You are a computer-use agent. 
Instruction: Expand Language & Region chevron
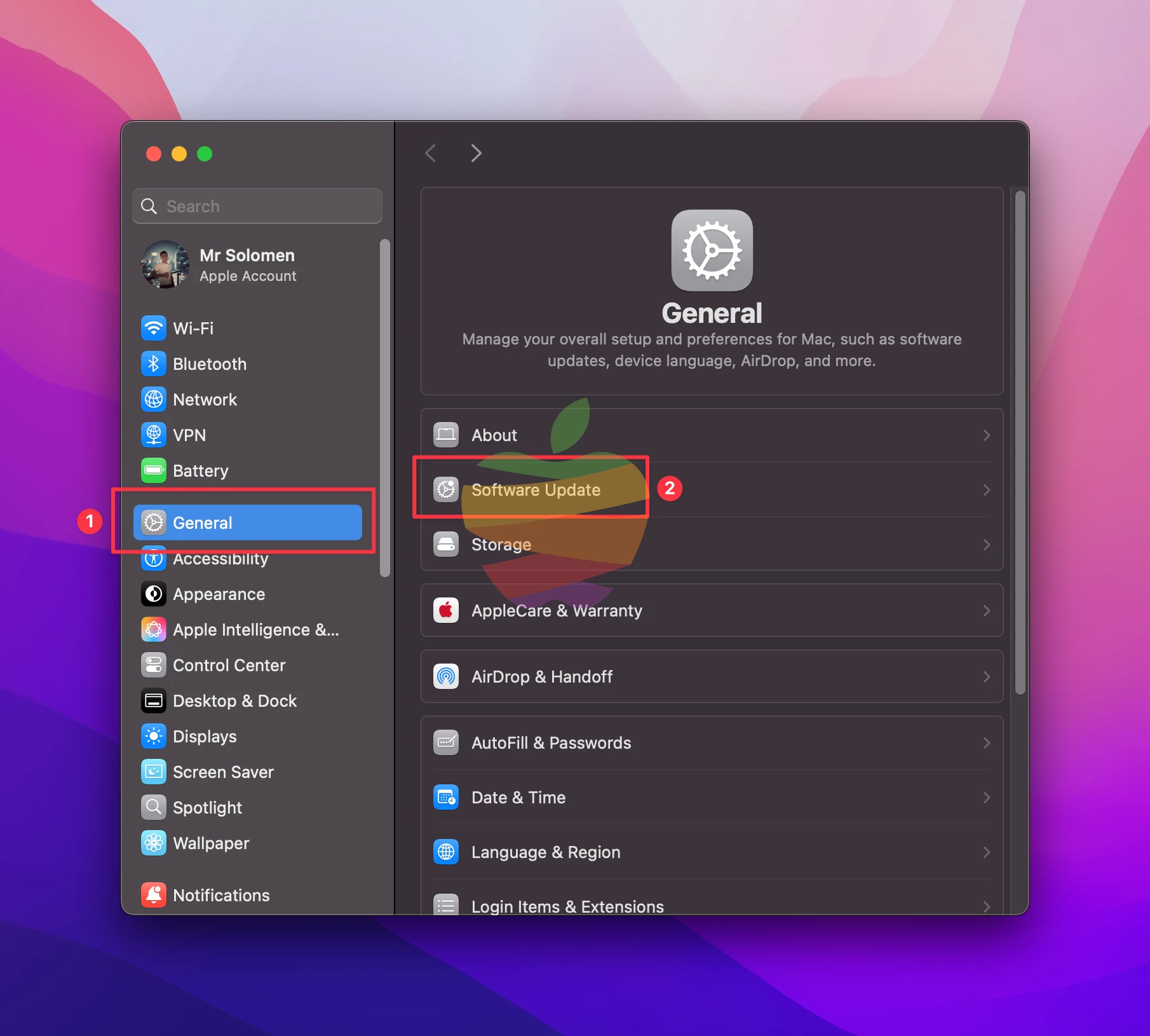coord(987,852)
